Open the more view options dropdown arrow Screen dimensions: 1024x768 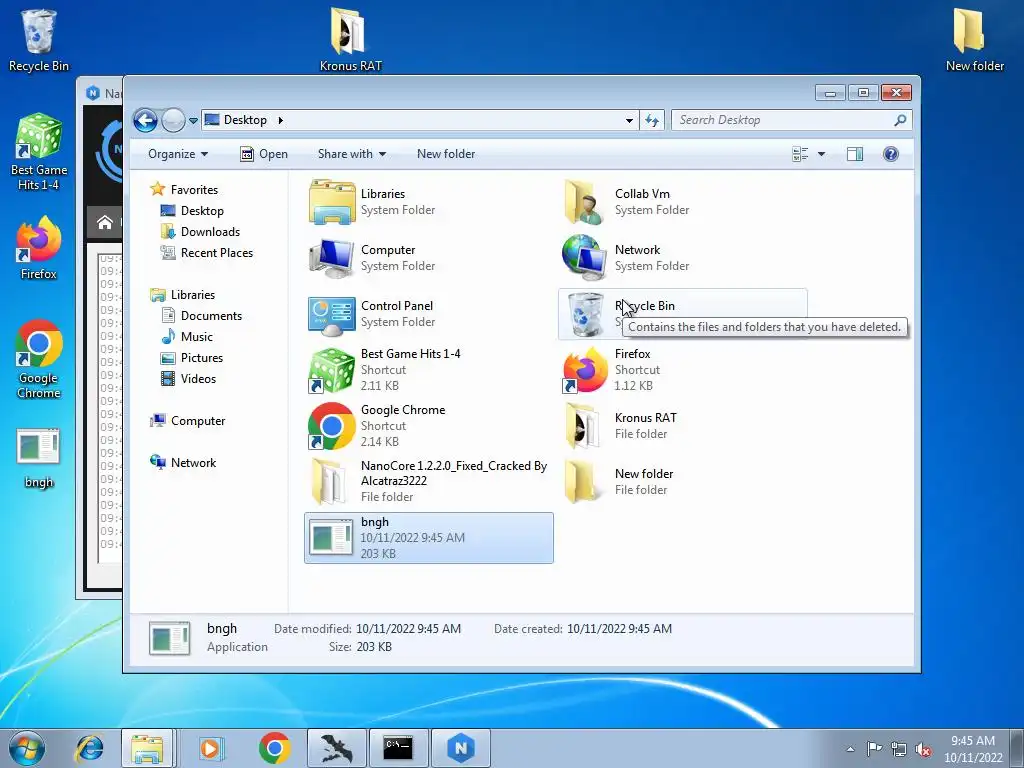click(822, 154)
